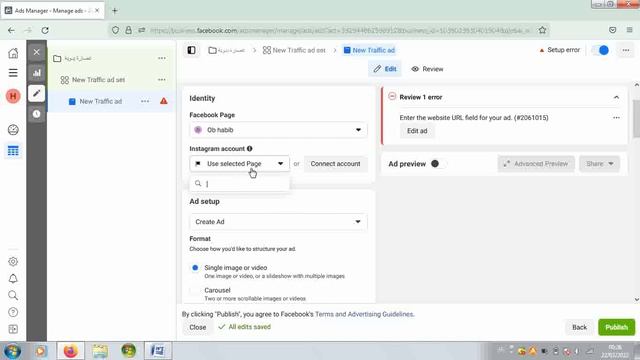Open Terms and Advertising Guidelines link
This screenshot has height=360, width=640.
[364, 314]
